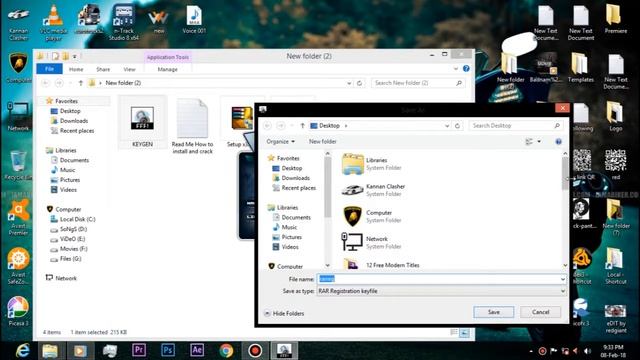Switch to the View ribbon tab
This screenshot has width=640, height=360.
[x=129, y=69]
